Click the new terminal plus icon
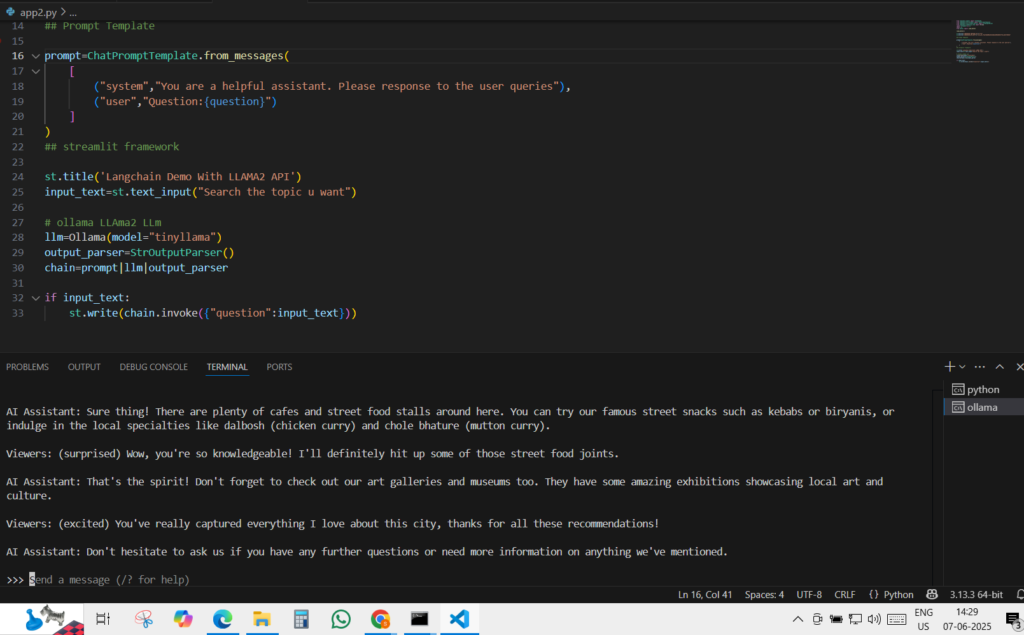Viewport: 1024px width, 635px height. click(950, 367)
